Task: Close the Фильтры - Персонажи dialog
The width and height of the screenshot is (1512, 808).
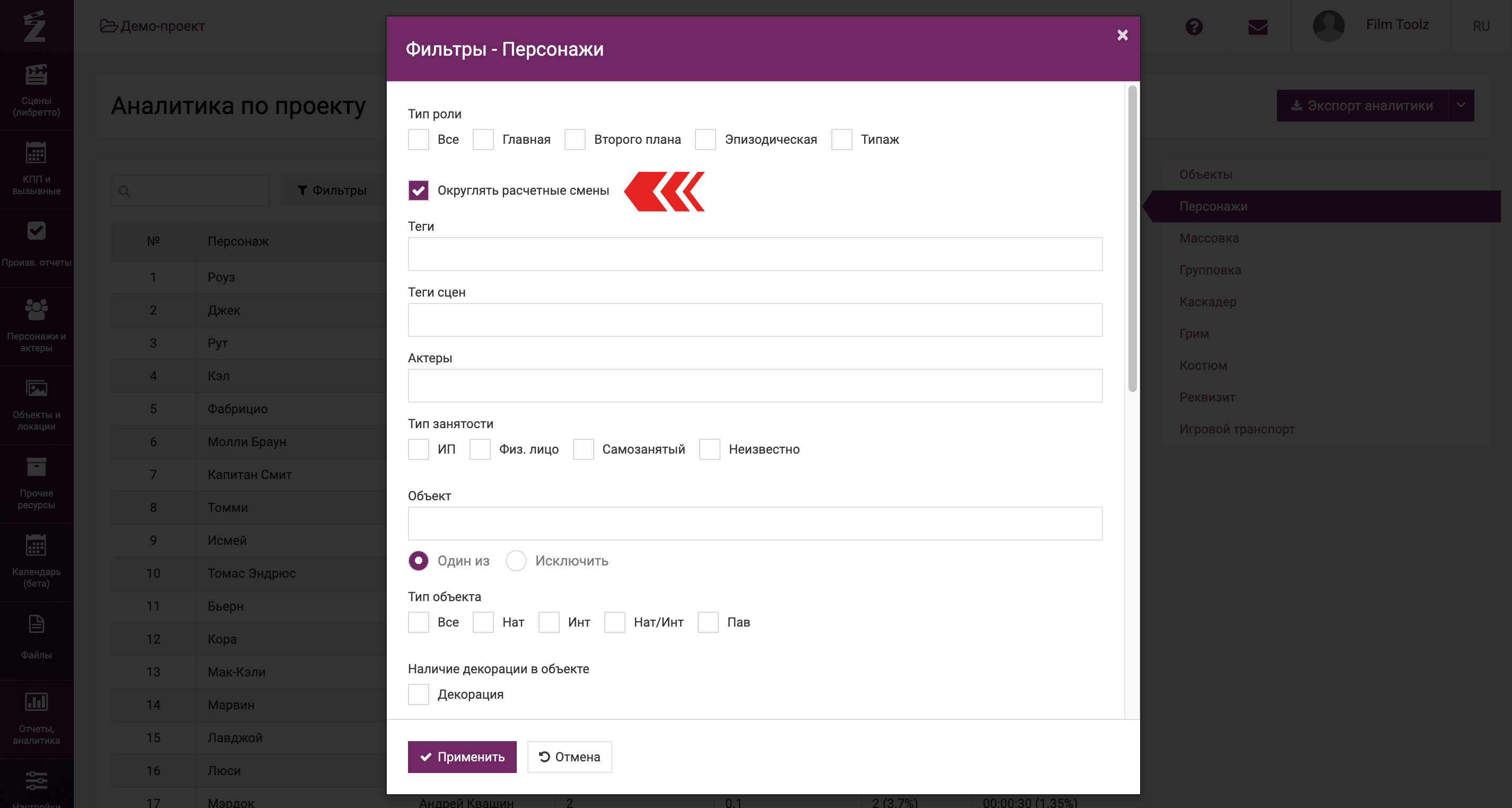Action: pyautogui.click(x=1122, y=35)
